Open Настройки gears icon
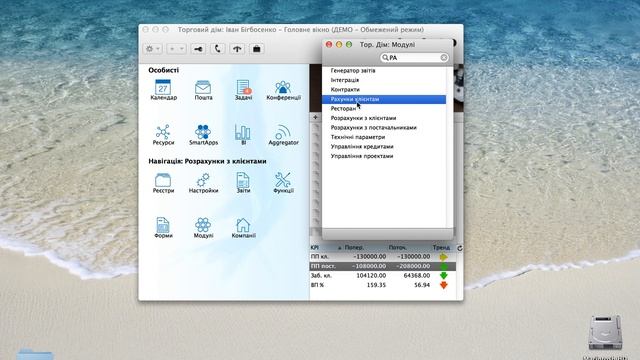Viewport: 640px width, 360px height. pos(203,182)
